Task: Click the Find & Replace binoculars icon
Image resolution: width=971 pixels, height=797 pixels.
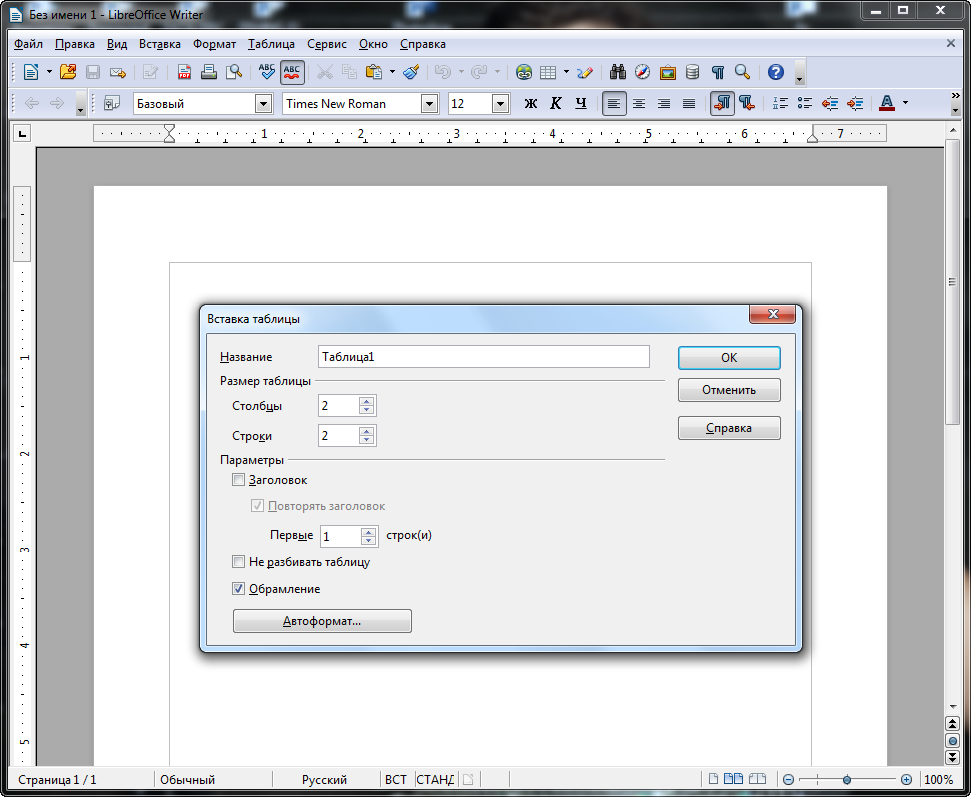Action: pos(618,72)
